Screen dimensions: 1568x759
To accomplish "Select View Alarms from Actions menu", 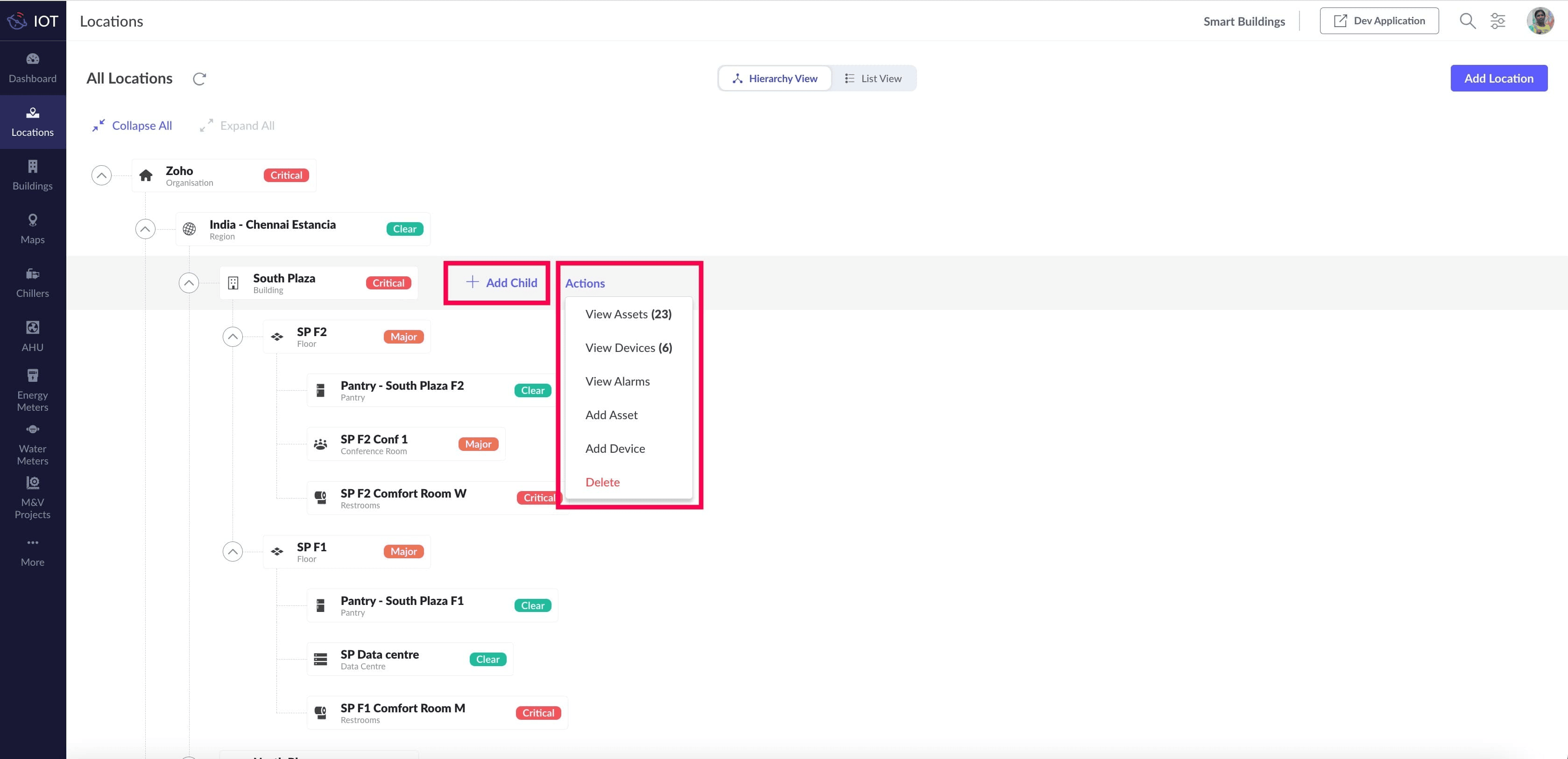I will coord(617,382).
